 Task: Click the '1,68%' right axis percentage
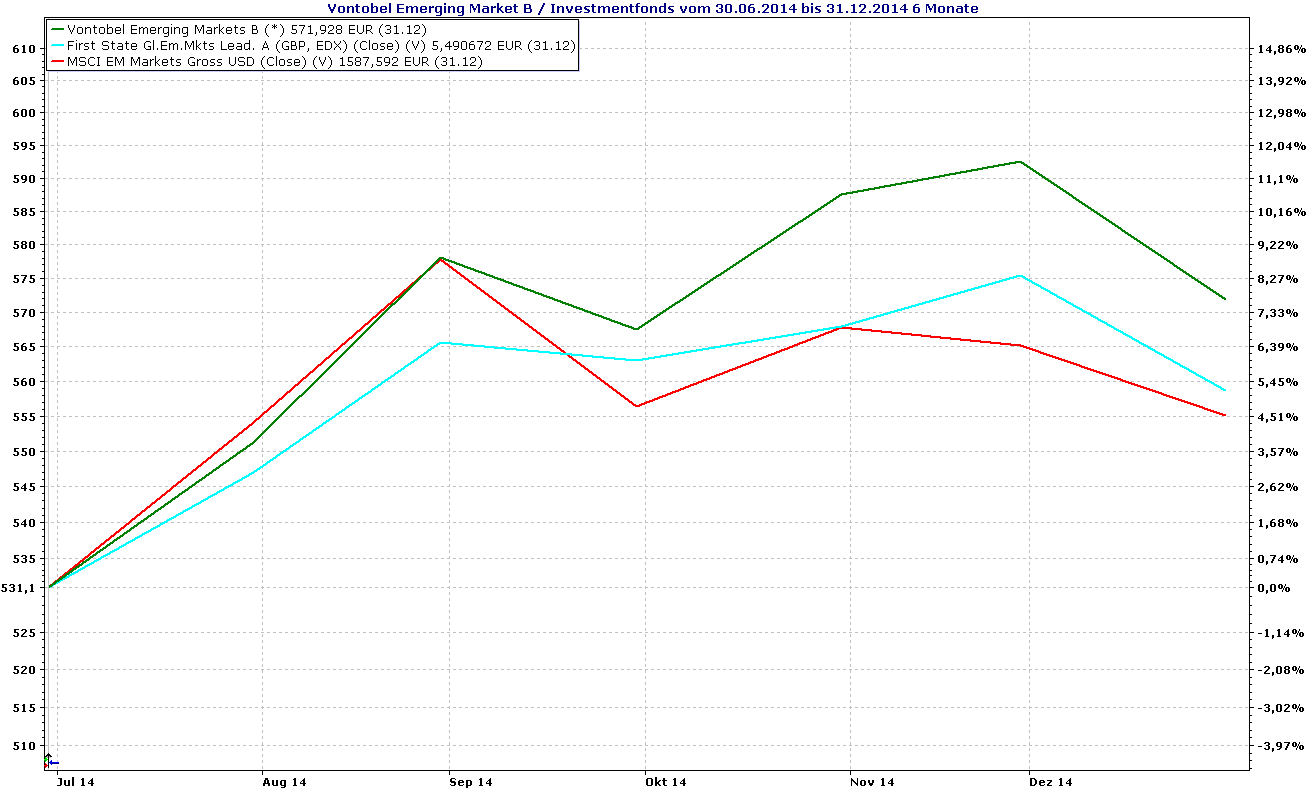click(x=1276, y=523)
